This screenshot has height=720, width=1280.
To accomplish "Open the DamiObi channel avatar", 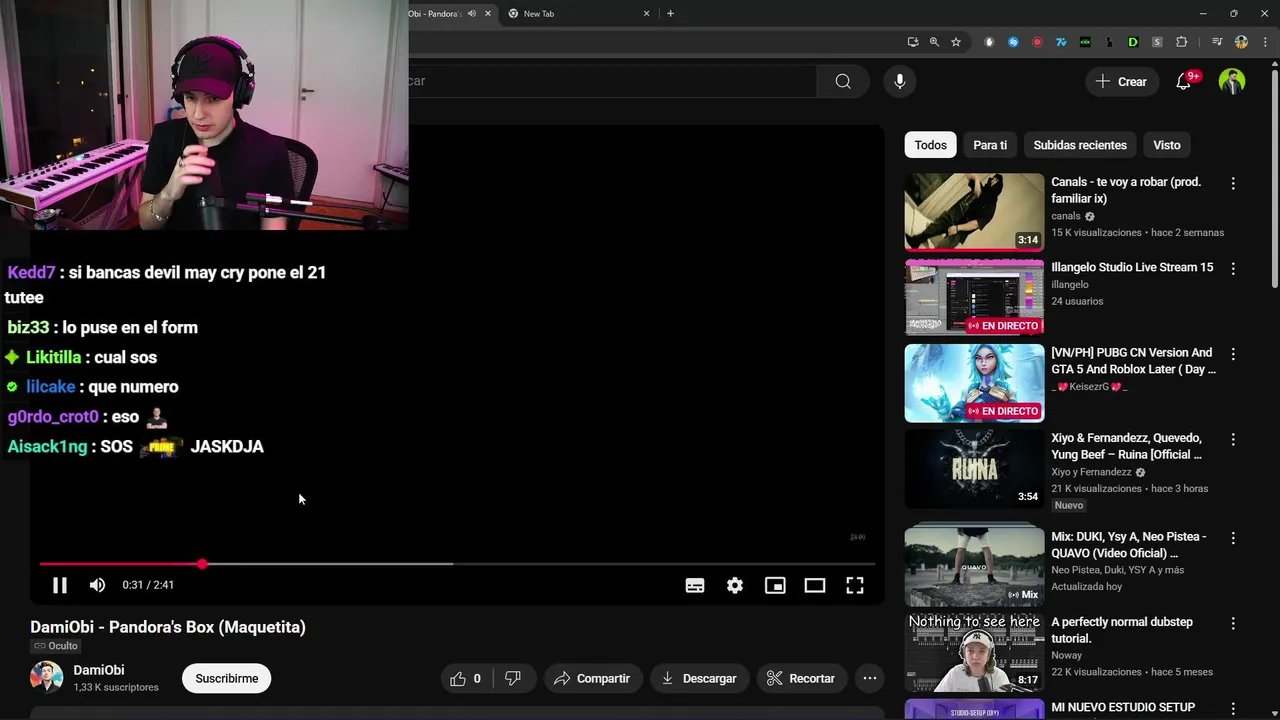I will [x=46, y=677].
